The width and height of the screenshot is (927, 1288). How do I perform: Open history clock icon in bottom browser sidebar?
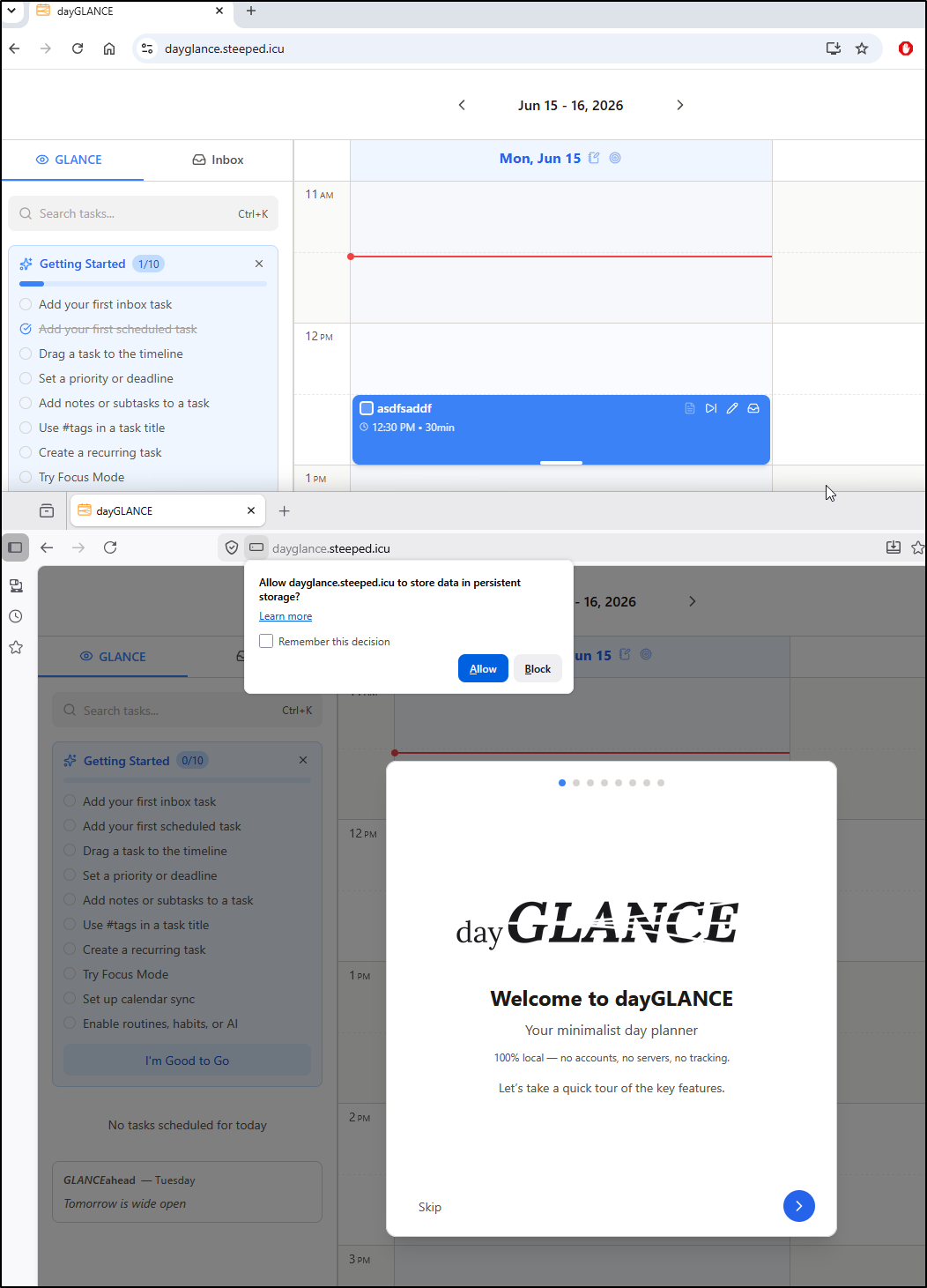pos(16,616)
